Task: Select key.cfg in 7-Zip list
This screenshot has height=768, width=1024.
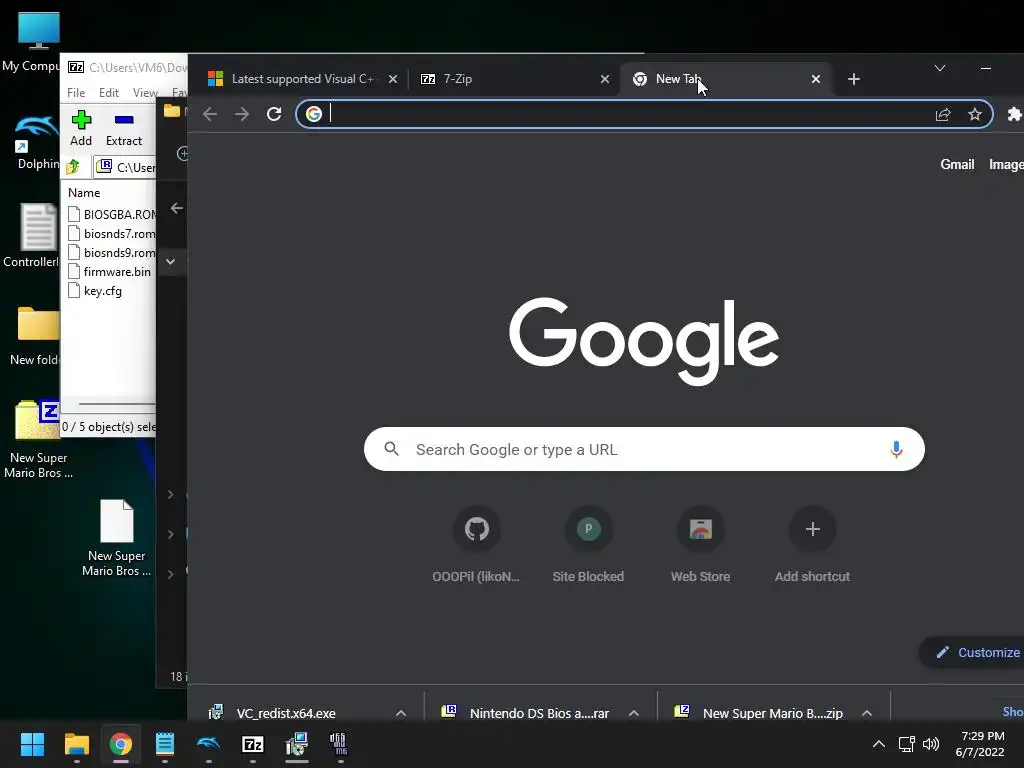Action: tap(95, 291)
